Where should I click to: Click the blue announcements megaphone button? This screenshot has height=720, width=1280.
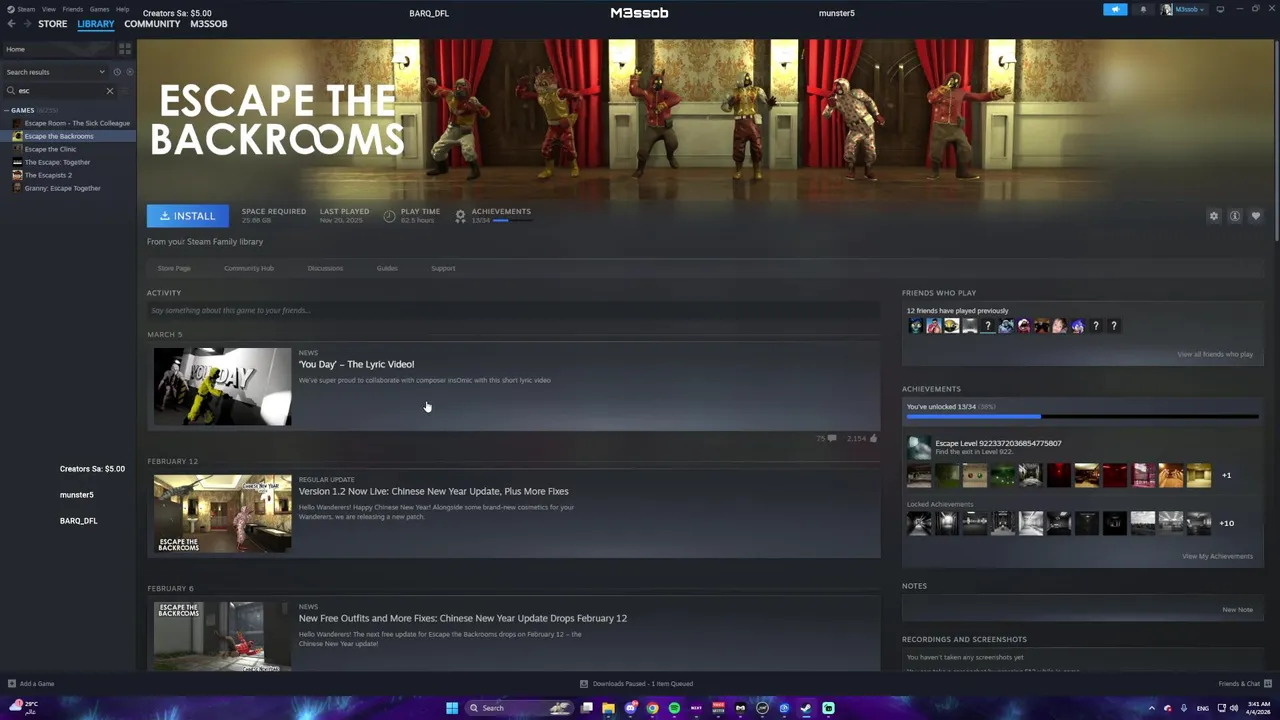click(x=1115, y=10)
